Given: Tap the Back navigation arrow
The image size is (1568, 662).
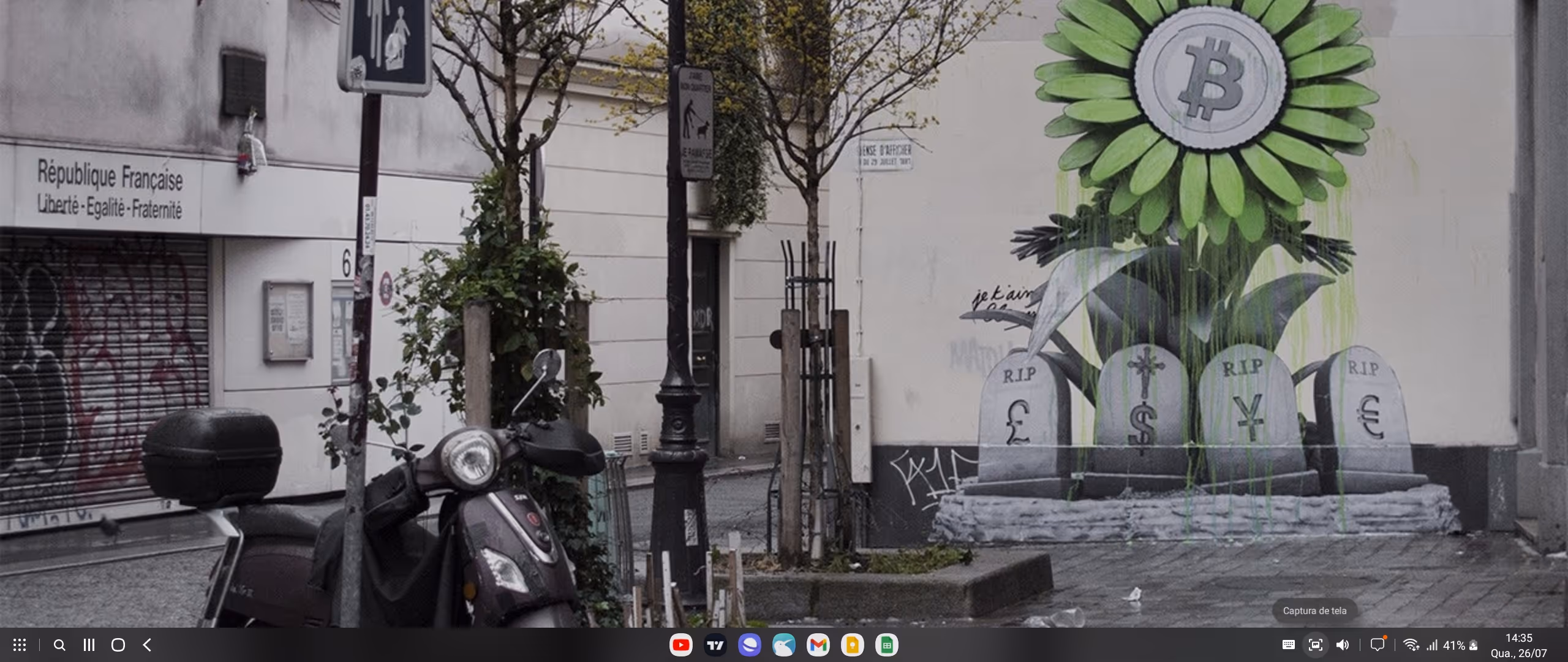Looking at the screenshot, I should point(148,645).
